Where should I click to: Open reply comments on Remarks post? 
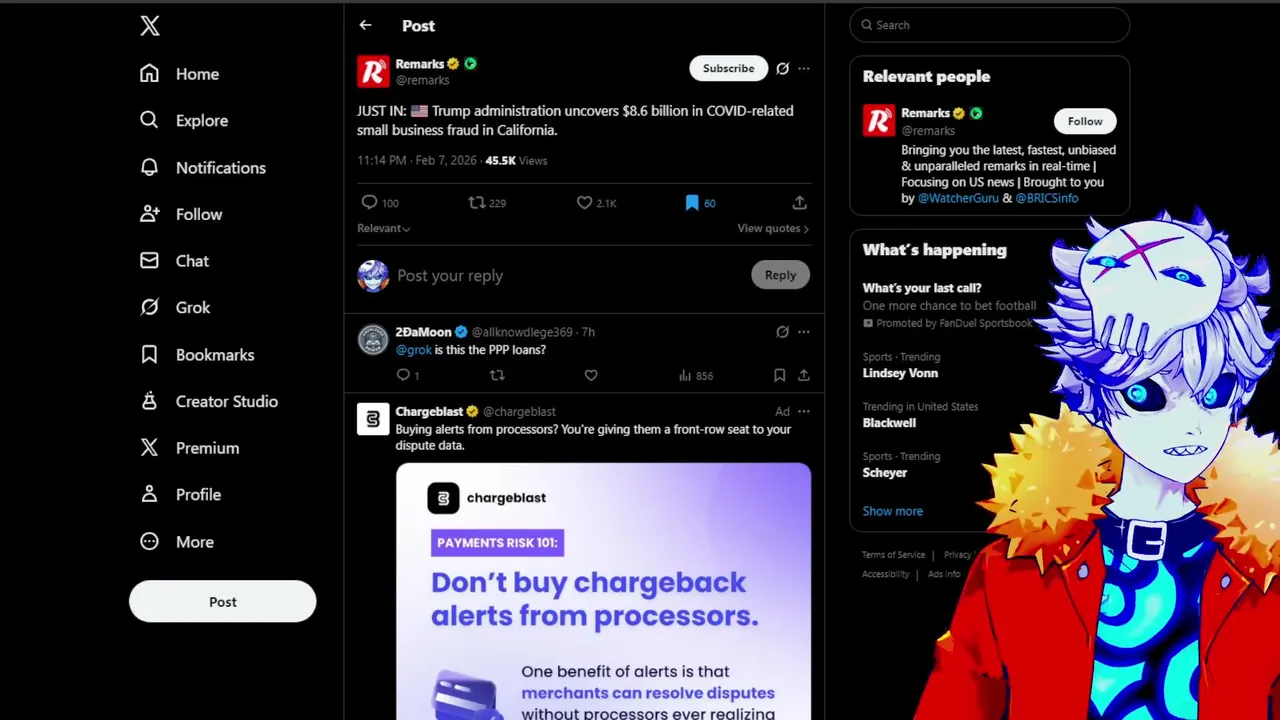380,203
